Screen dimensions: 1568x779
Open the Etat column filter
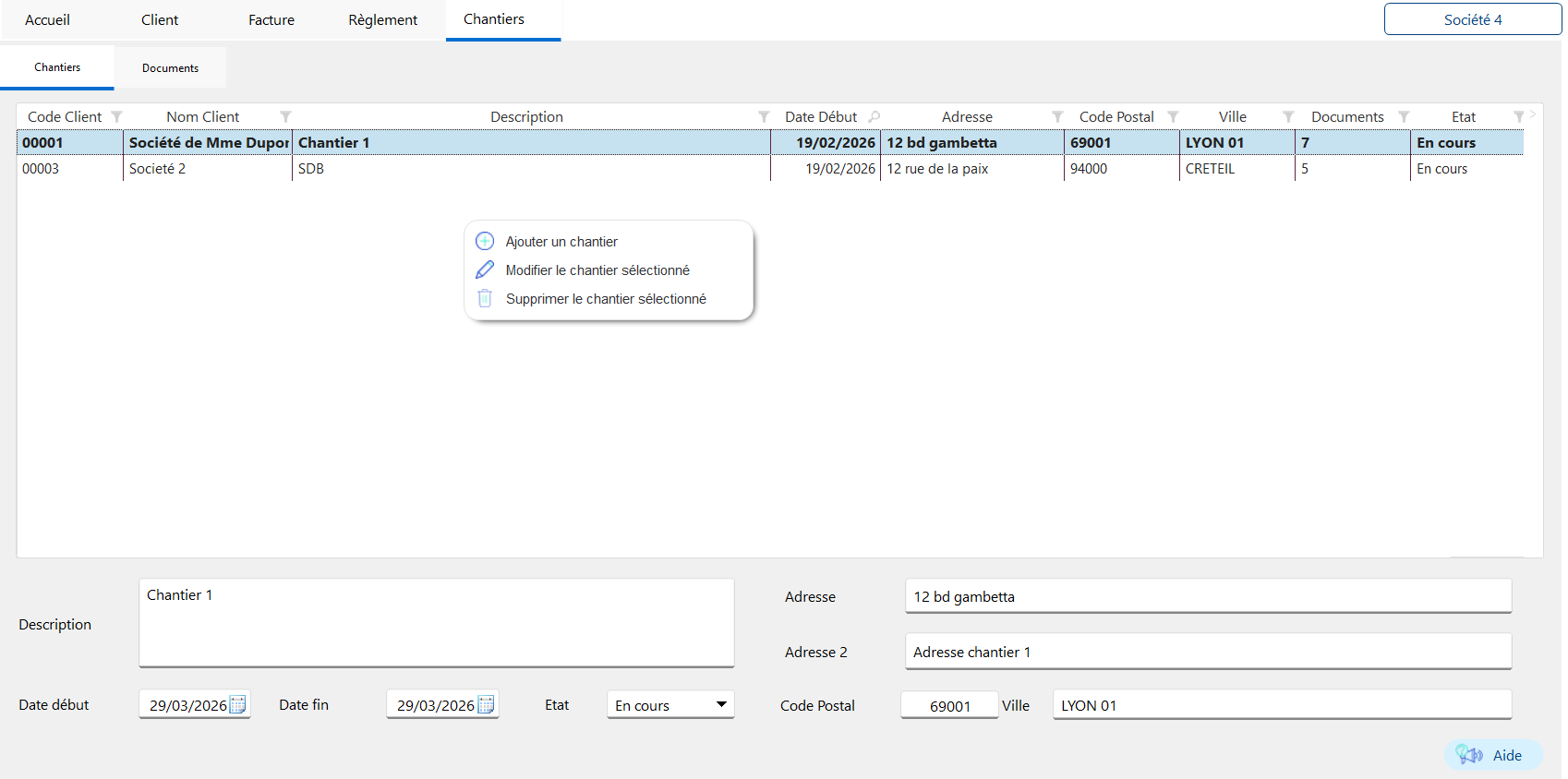pos(1518,116)
